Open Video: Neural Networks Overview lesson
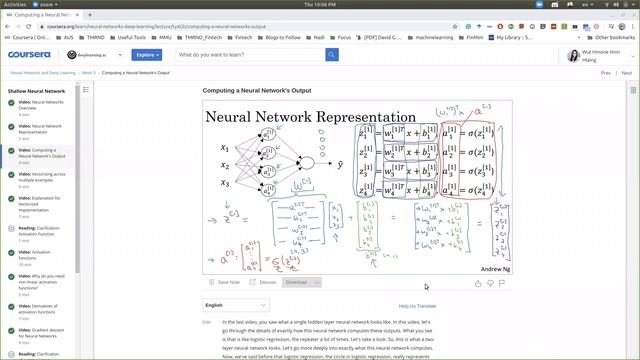 point(37,108)
